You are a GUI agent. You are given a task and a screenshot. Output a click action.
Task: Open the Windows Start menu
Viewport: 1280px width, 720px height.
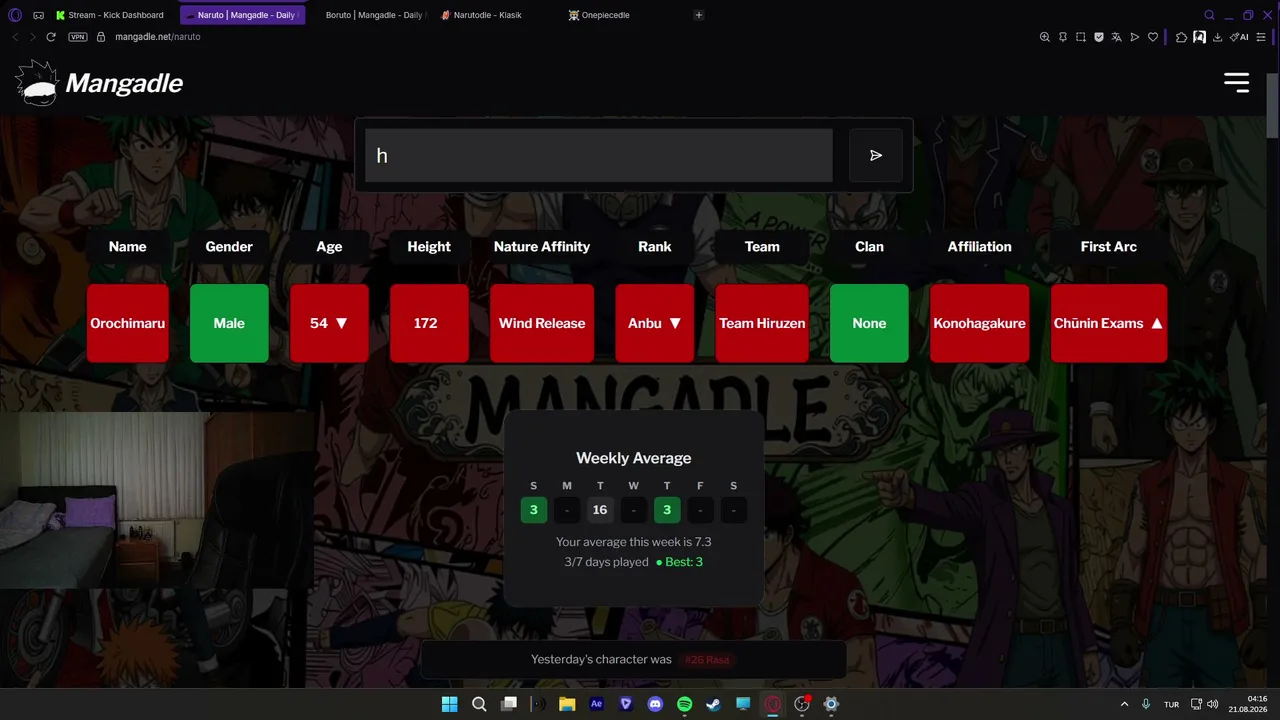point(449,704)
